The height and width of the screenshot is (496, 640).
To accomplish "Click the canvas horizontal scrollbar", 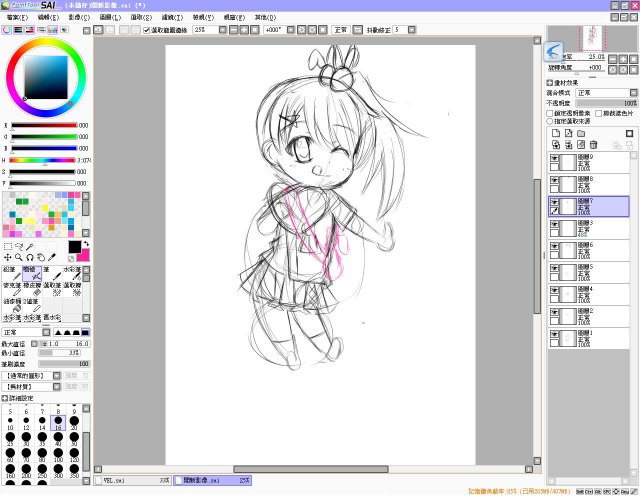I will [x=311, y=469].
